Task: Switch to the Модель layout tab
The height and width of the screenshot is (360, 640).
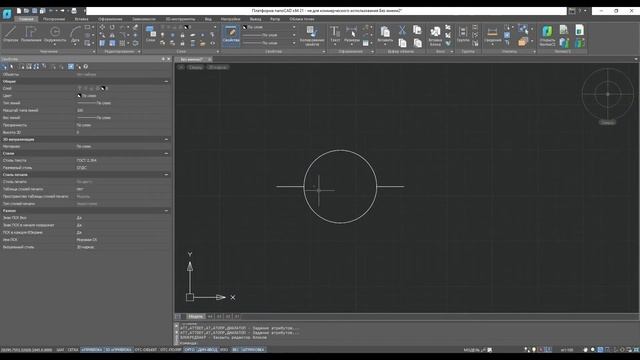Action: 196,316
